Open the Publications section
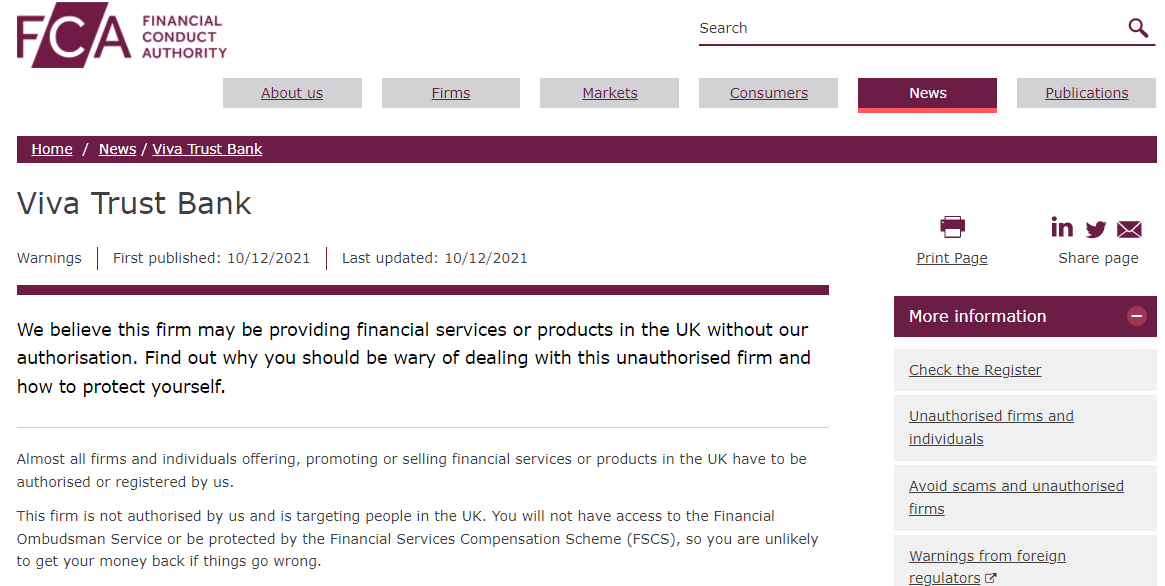Viewport: 1165px width, 586px height. tap(1086, 93)
